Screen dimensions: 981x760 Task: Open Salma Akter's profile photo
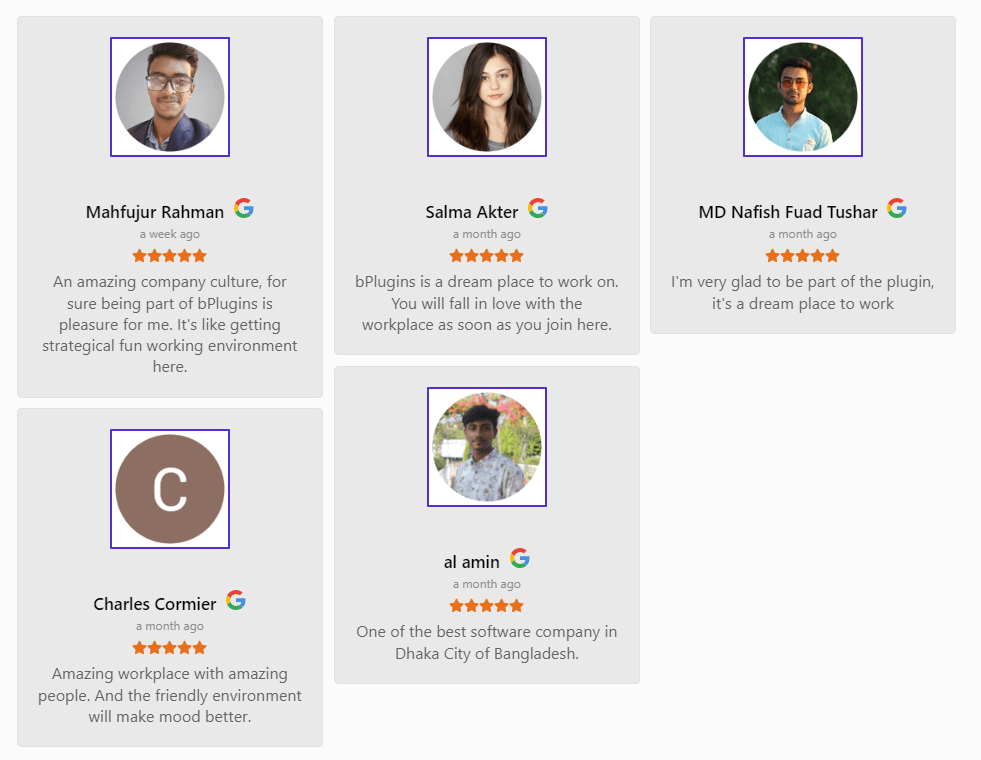[x=487, y=97]
